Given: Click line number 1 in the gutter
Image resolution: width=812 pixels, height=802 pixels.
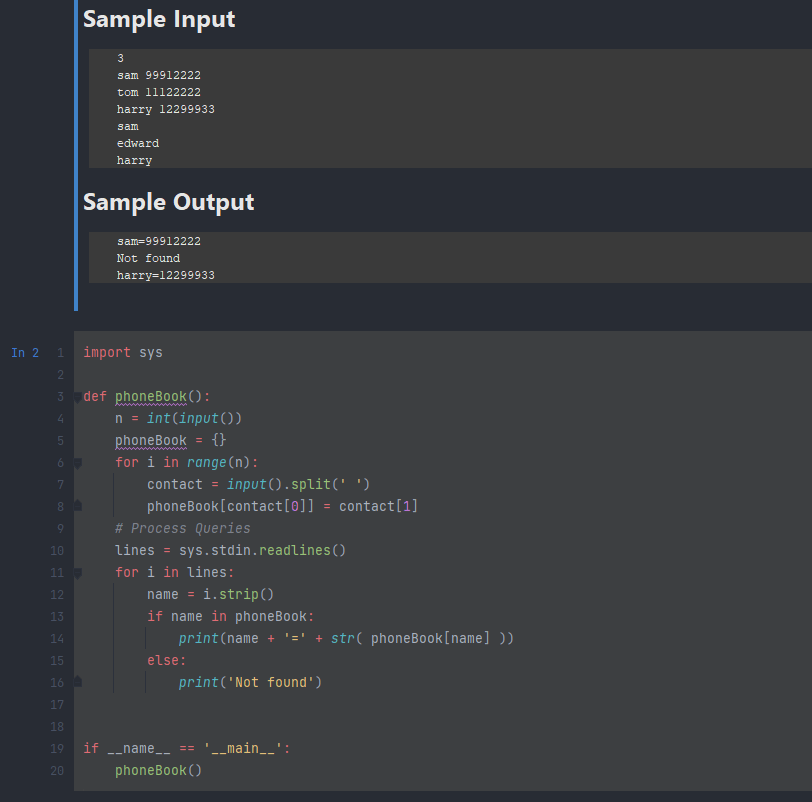Looking at the screenshot, I should click(x=61, y=353).
